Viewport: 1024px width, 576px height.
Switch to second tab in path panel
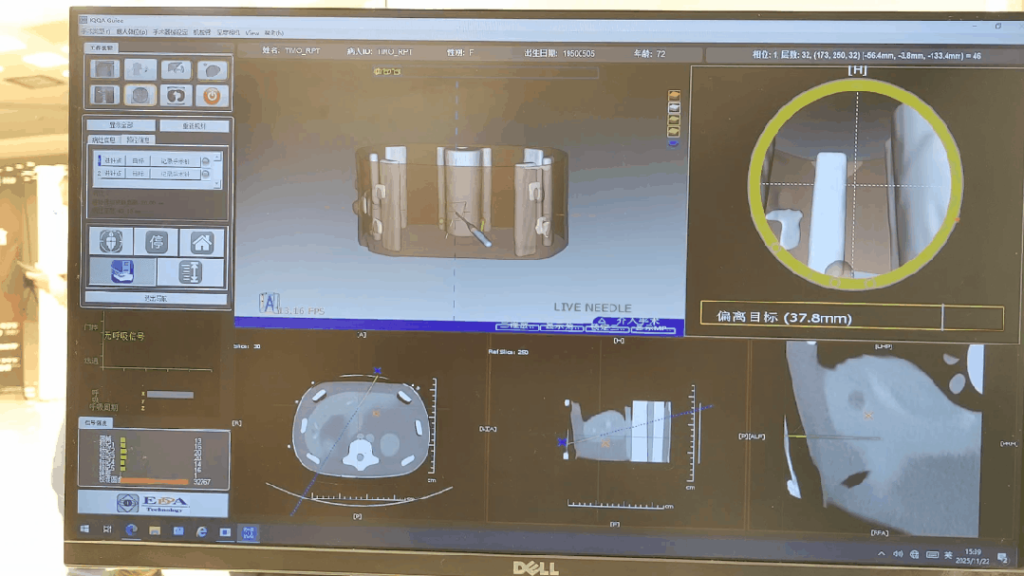137,141
